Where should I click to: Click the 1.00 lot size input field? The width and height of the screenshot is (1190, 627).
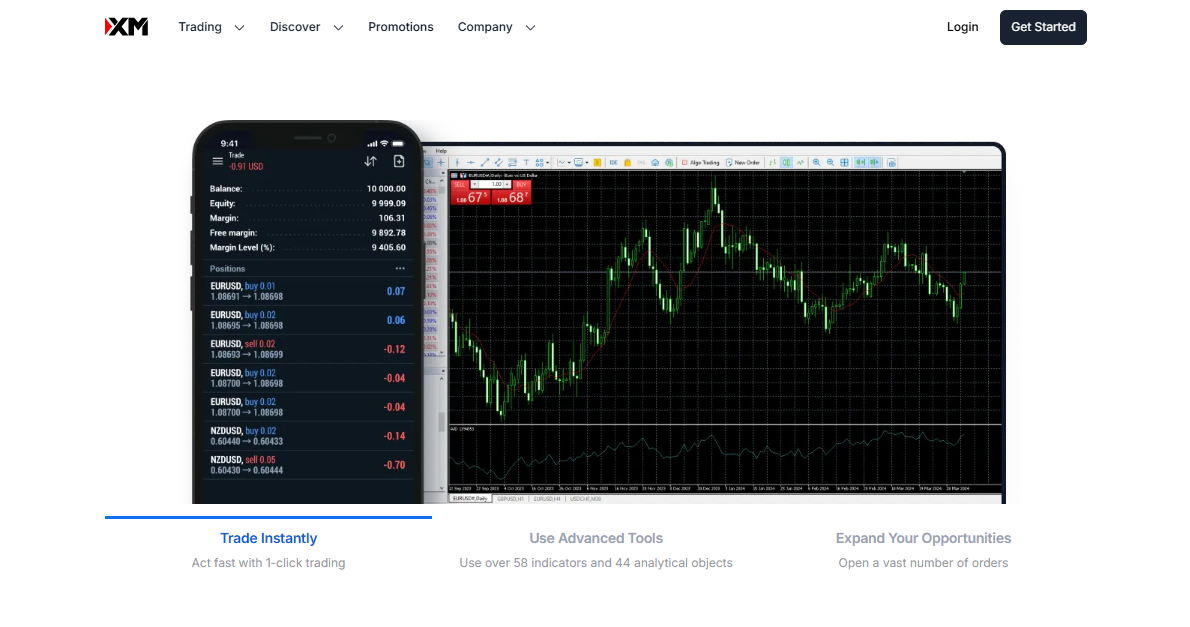pos(490,184)
